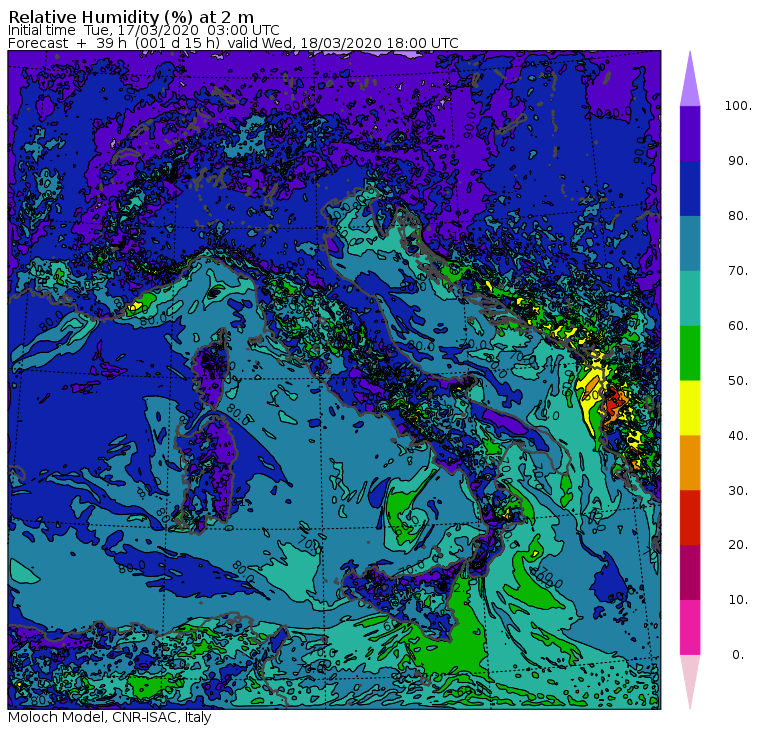Click the '0.' colorbar label
The width and height of the screenshot is (760, 731).
(738, 655)
